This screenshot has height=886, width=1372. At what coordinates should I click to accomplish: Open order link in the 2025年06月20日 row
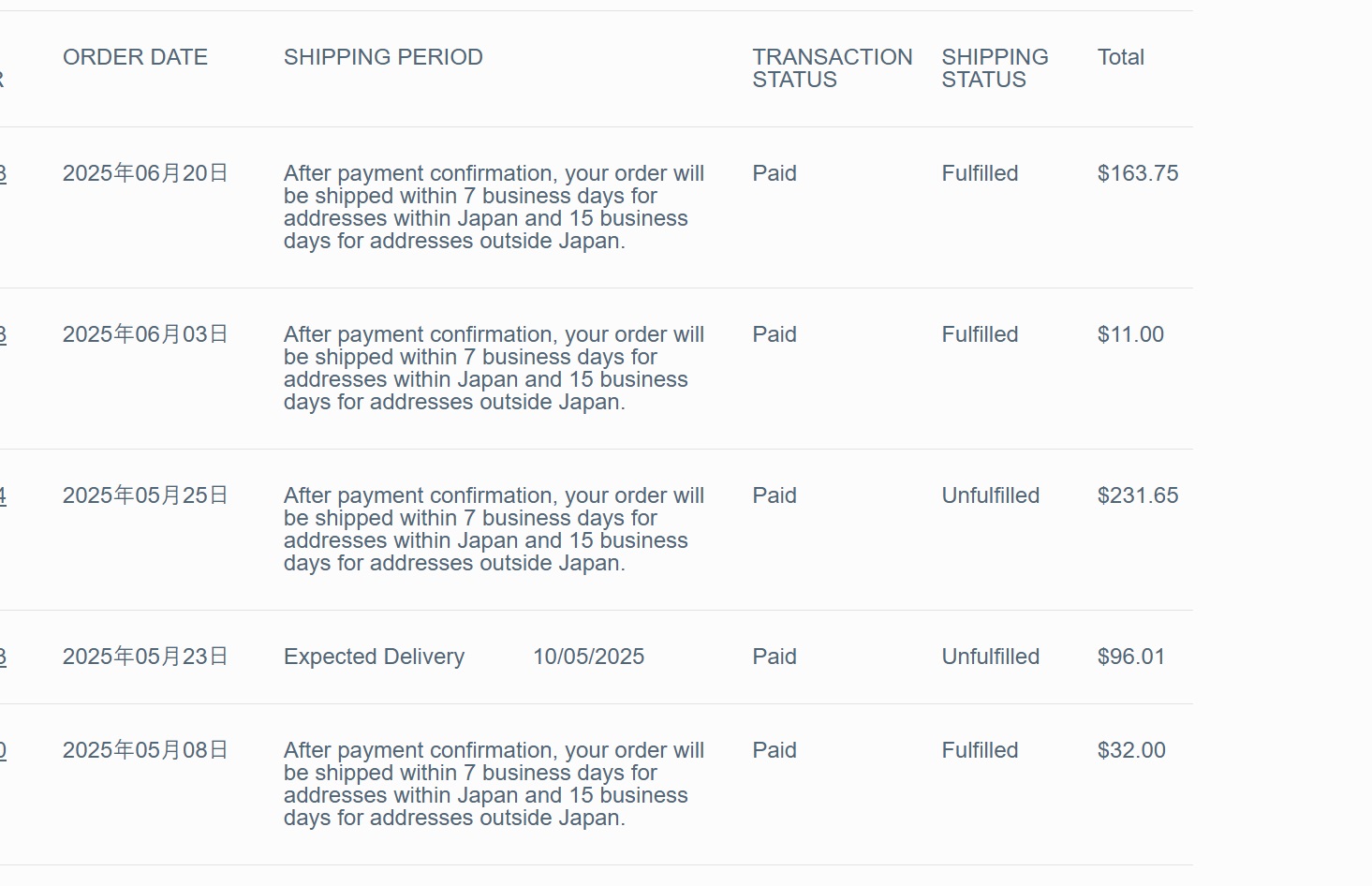pos(3,173)
